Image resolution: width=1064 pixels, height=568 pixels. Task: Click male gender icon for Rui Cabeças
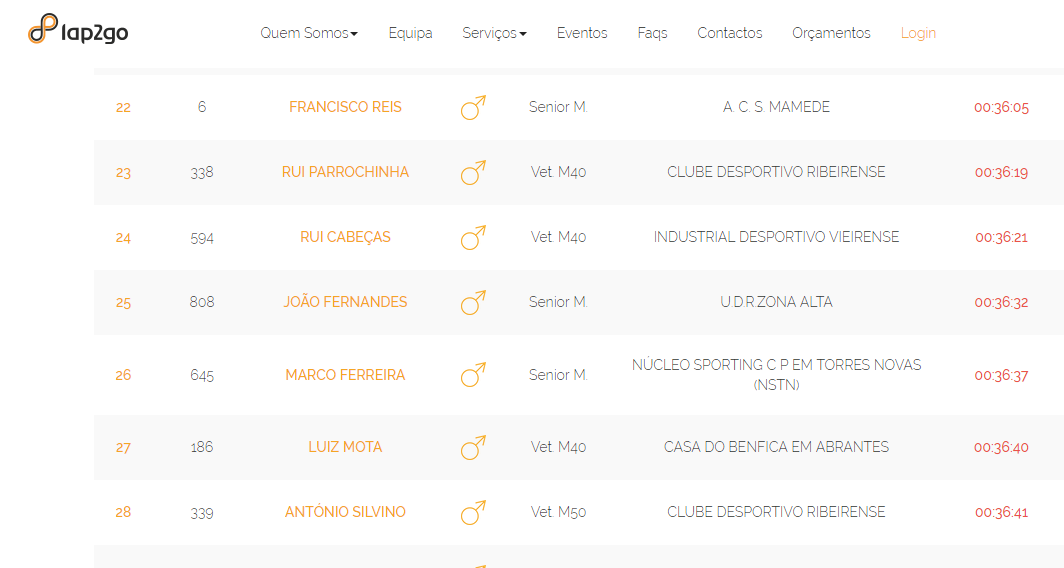click(473, 238)
